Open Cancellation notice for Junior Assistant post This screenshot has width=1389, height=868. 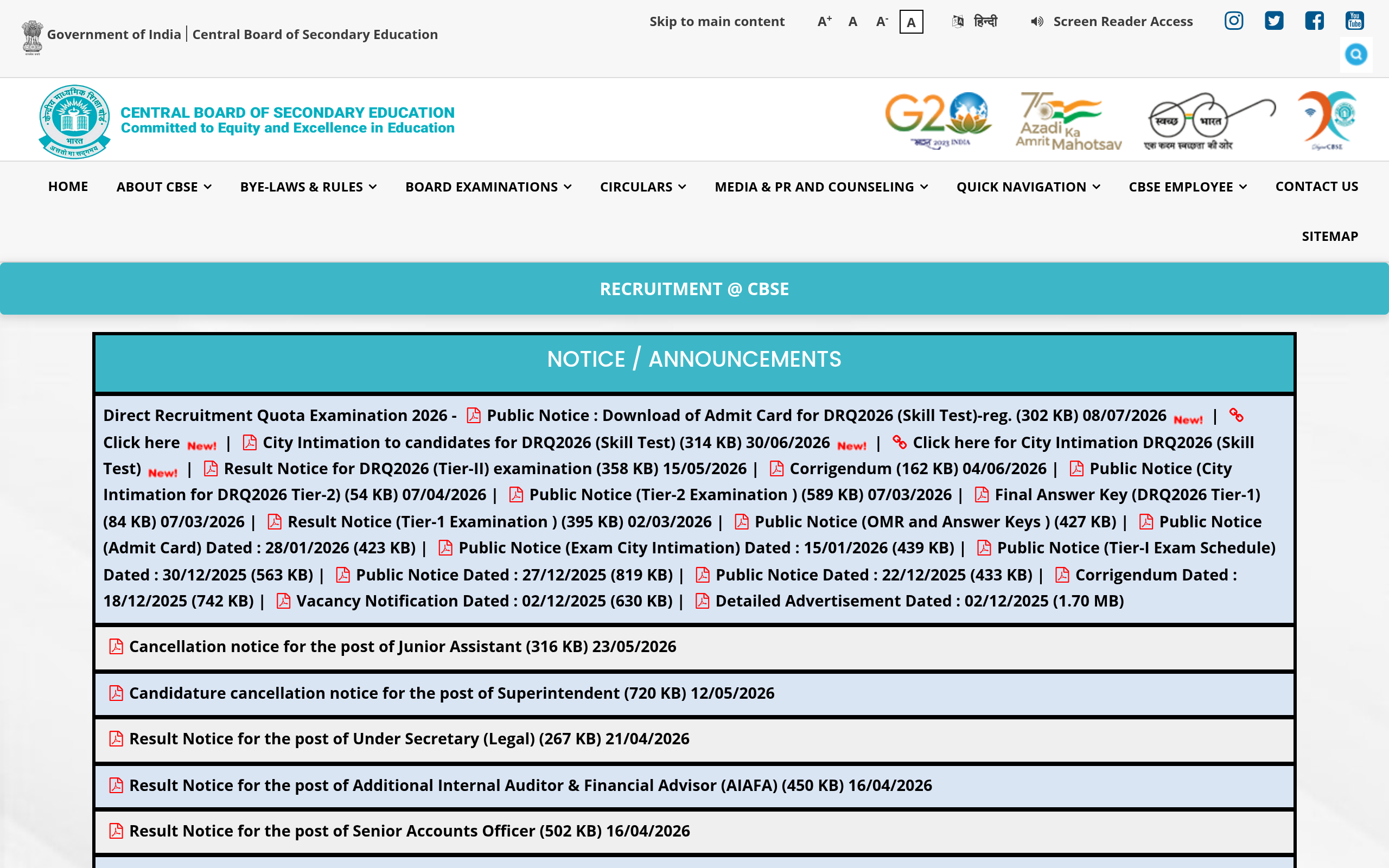403,647
